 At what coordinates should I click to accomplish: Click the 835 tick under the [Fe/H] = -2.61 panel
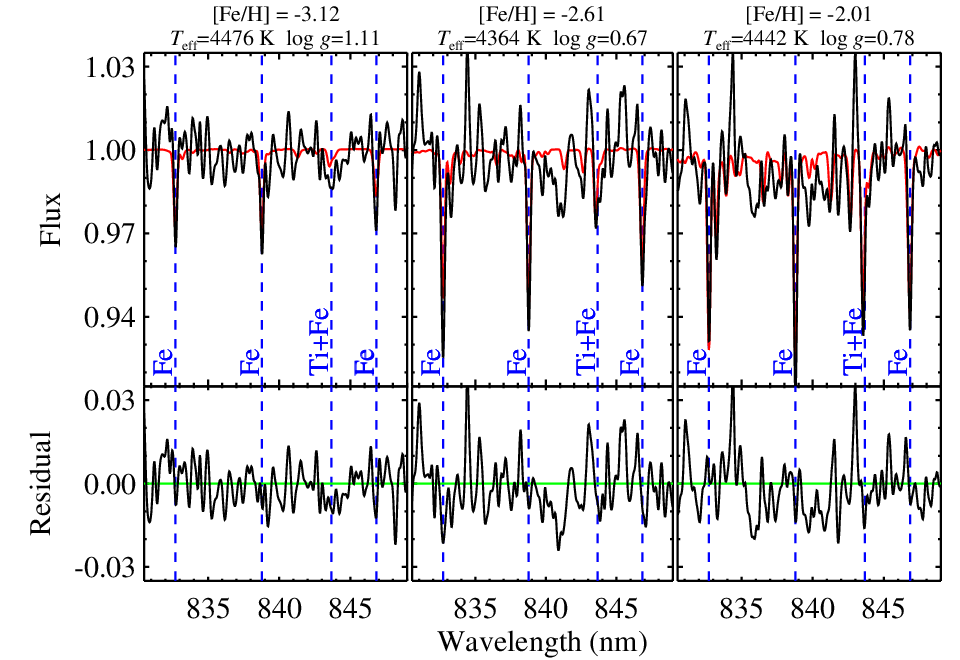click(x=476, y=609)
